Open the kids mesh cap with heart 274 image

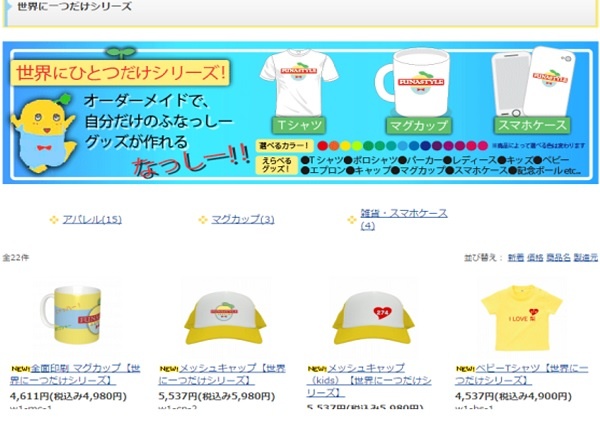(x=373, y=318)
